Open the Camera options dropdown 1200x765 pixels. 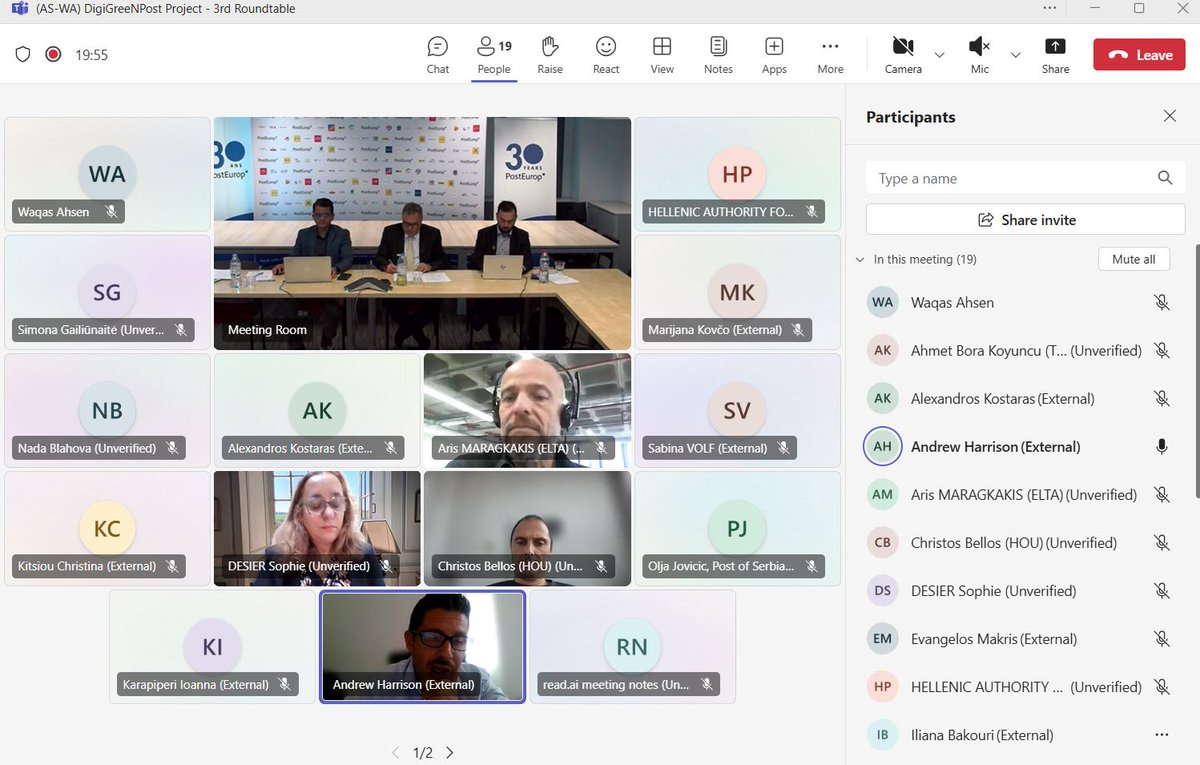point(938,57)
